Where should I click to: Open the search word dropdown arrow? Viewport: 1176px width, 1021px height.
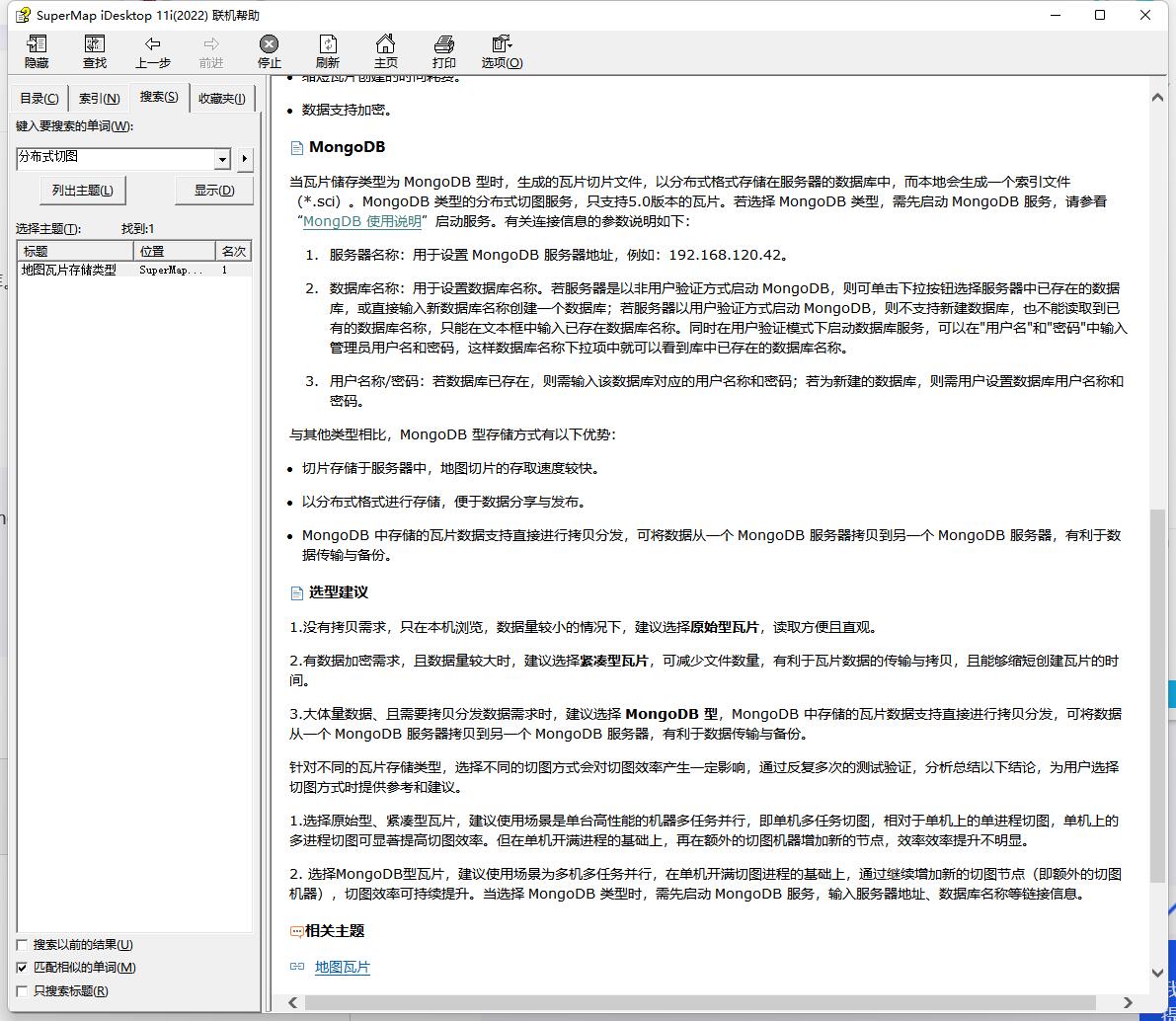tap(222, 159)
